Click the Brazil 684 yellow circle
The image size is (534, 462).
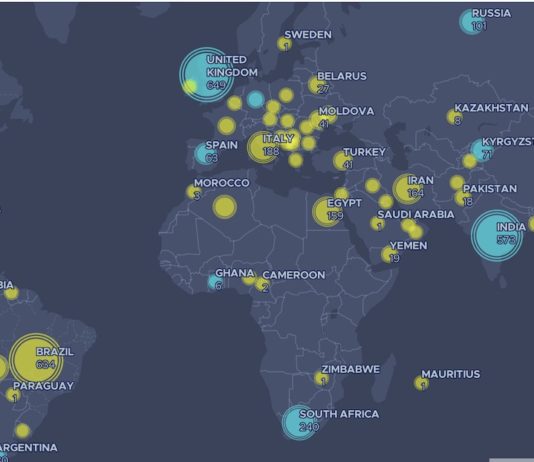click(x=36, y=360)
